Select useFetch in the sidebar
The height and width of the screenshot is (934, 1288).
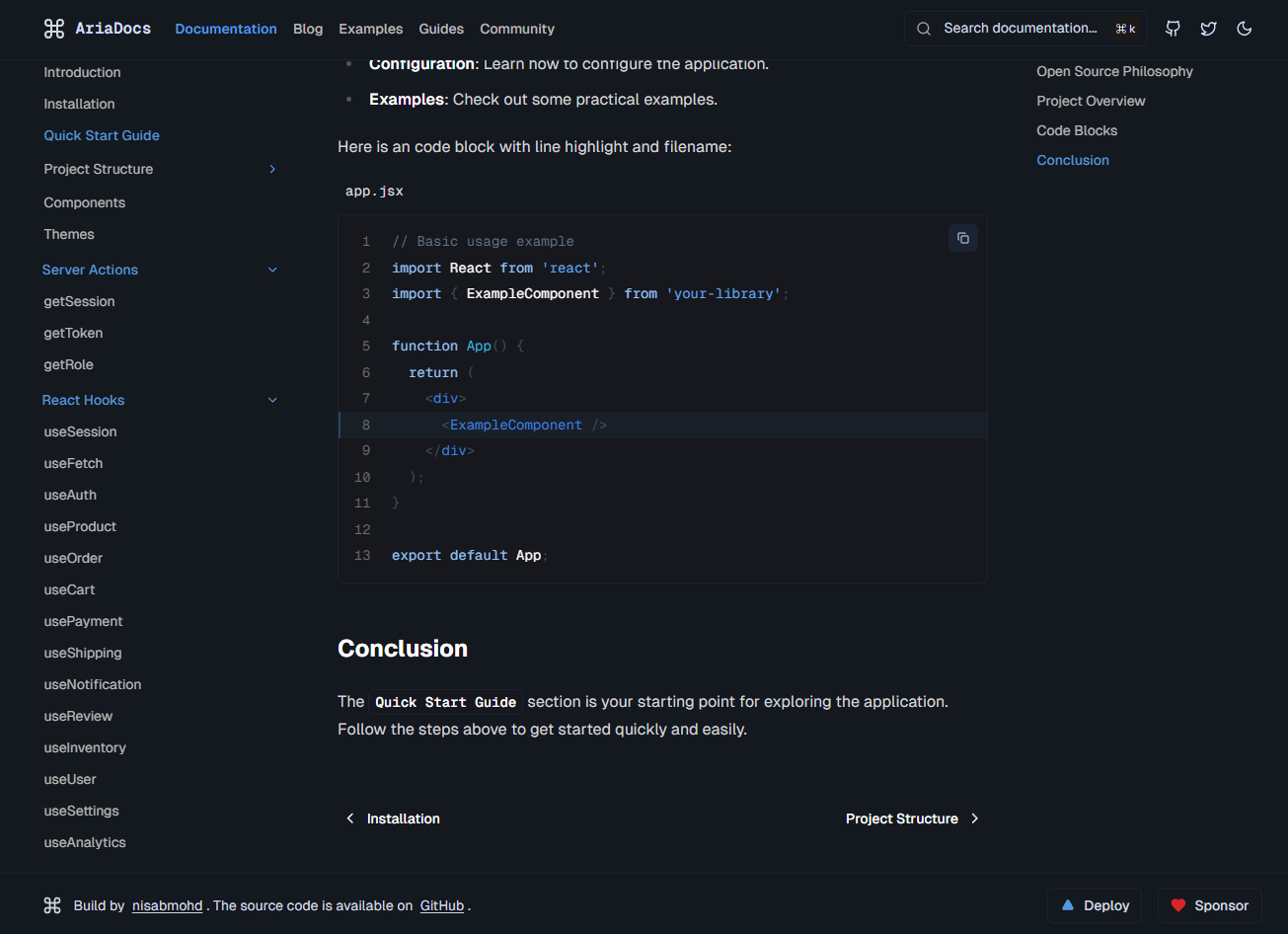tap(73, 463)
